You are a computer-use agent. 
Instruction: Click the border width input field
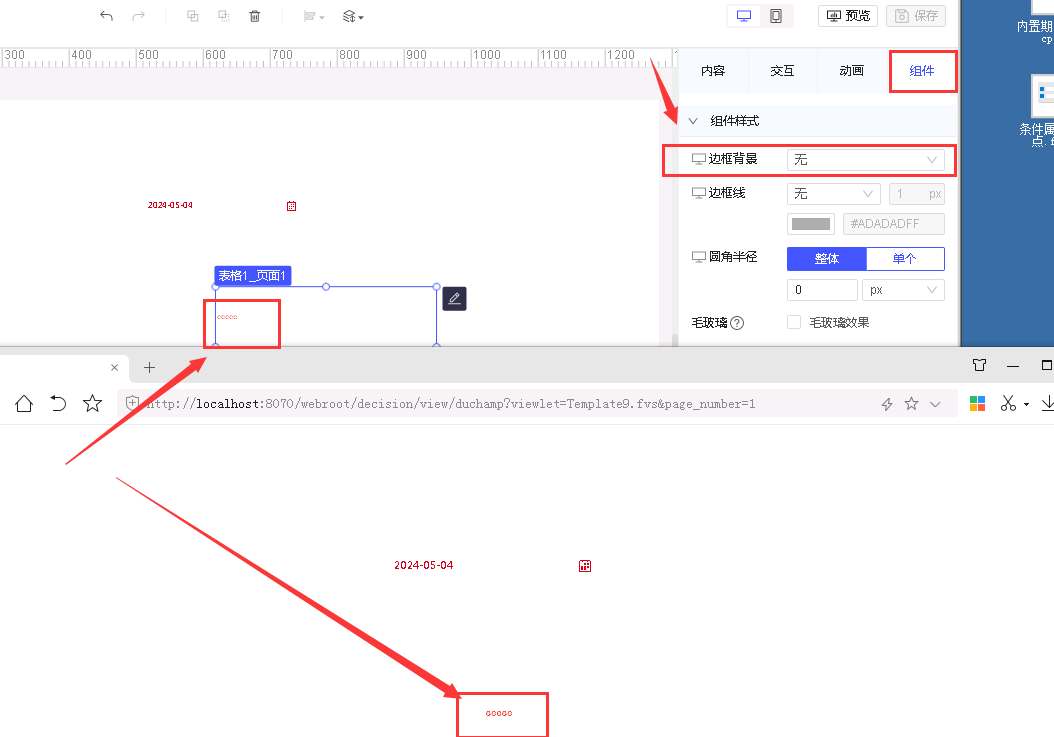[x=917, y=194]
